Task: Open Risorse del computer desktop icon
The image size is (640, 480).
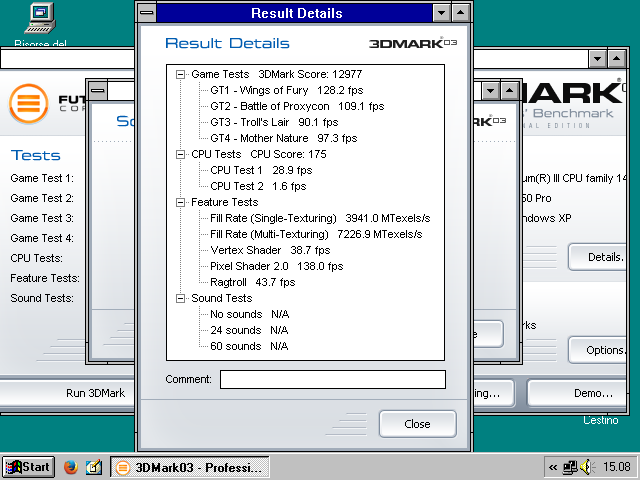Action: click(x=40, y=24)
